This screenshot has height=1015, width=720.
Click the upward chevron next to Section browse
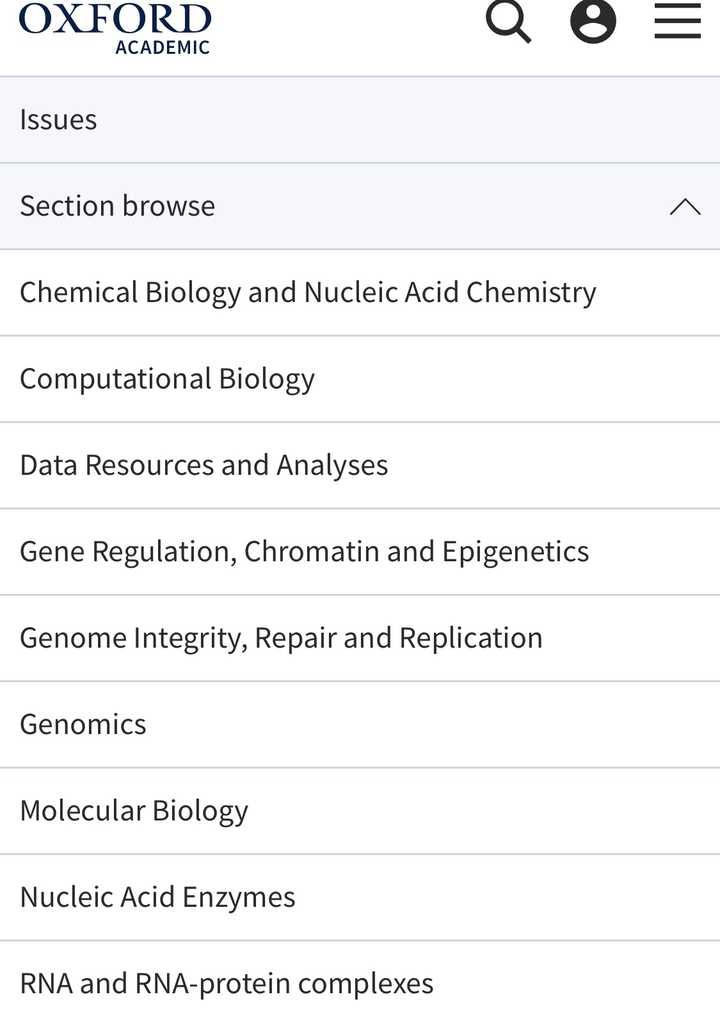[x=685, y=206]
